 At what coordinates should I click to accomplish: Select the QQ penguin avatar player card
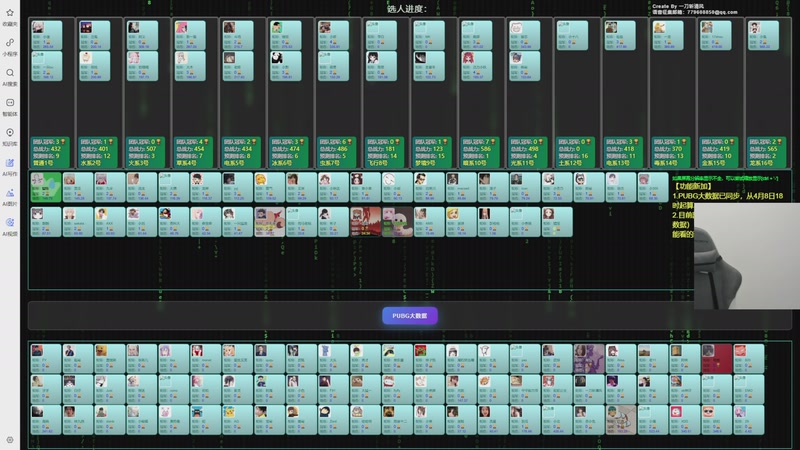pos(173,222)
